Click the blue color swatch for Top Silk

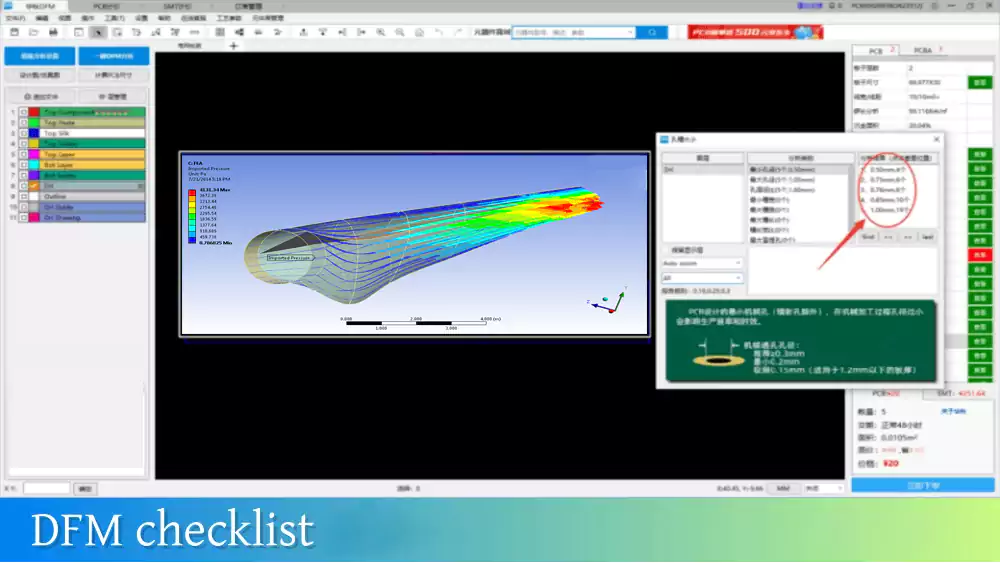tap(34, 133)
